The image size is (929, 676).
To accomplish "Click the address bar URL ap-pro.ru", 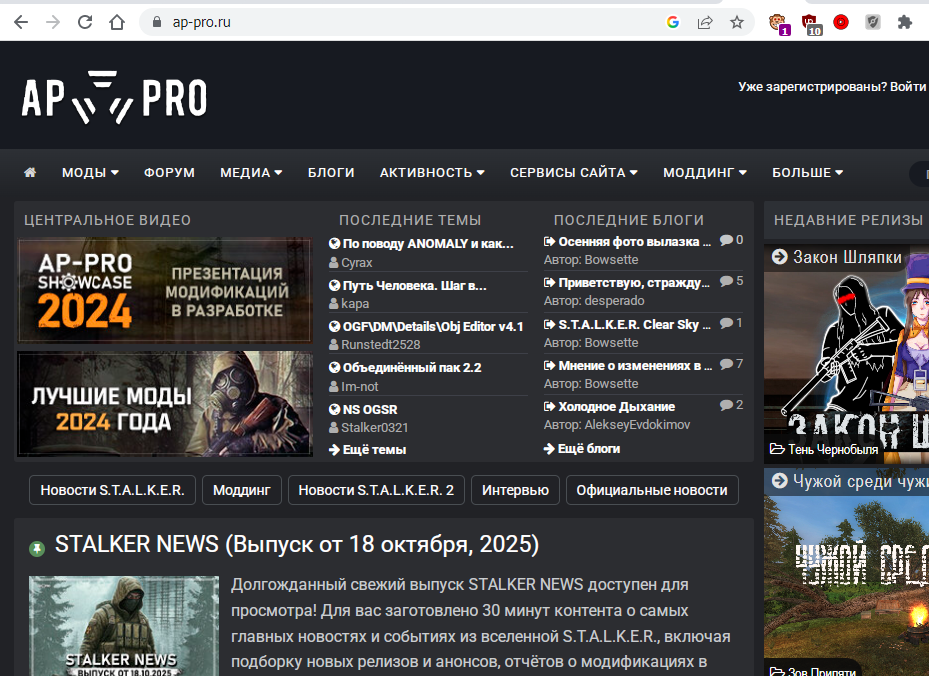I will click(201, 23).
